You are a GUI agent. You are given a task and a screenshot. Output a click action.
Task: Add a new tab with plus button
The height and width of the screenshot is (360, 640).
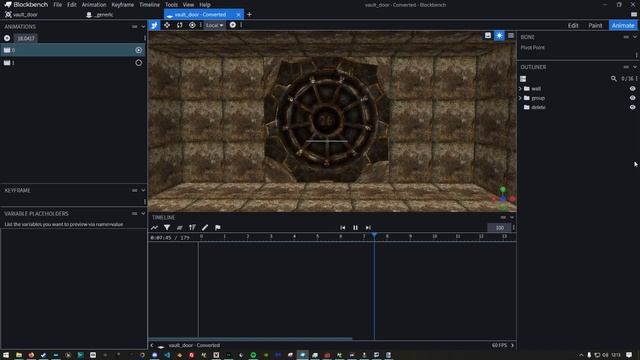[x=249, y=15]
